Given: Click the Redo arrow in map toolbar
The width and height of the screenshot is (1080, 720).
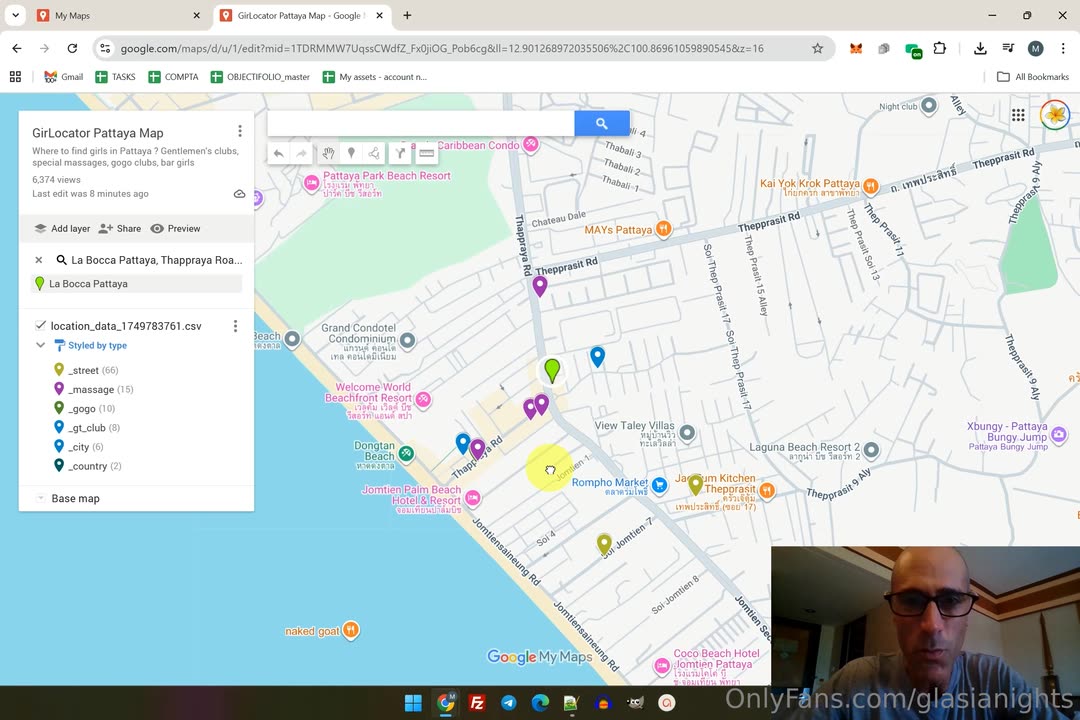Looking at the screenshot, I should (302, 153).
